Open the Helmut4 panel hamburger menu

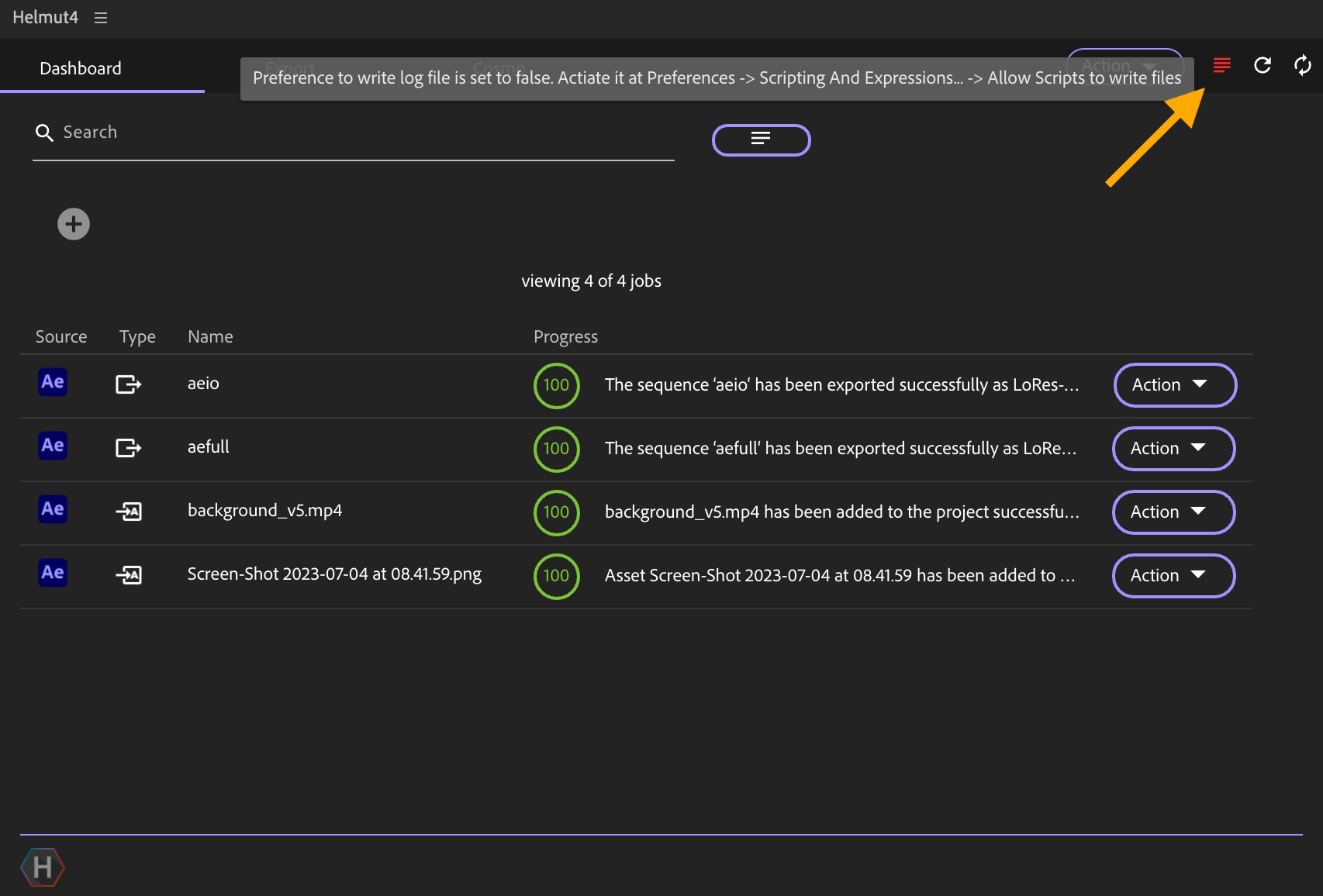point(101,18)
